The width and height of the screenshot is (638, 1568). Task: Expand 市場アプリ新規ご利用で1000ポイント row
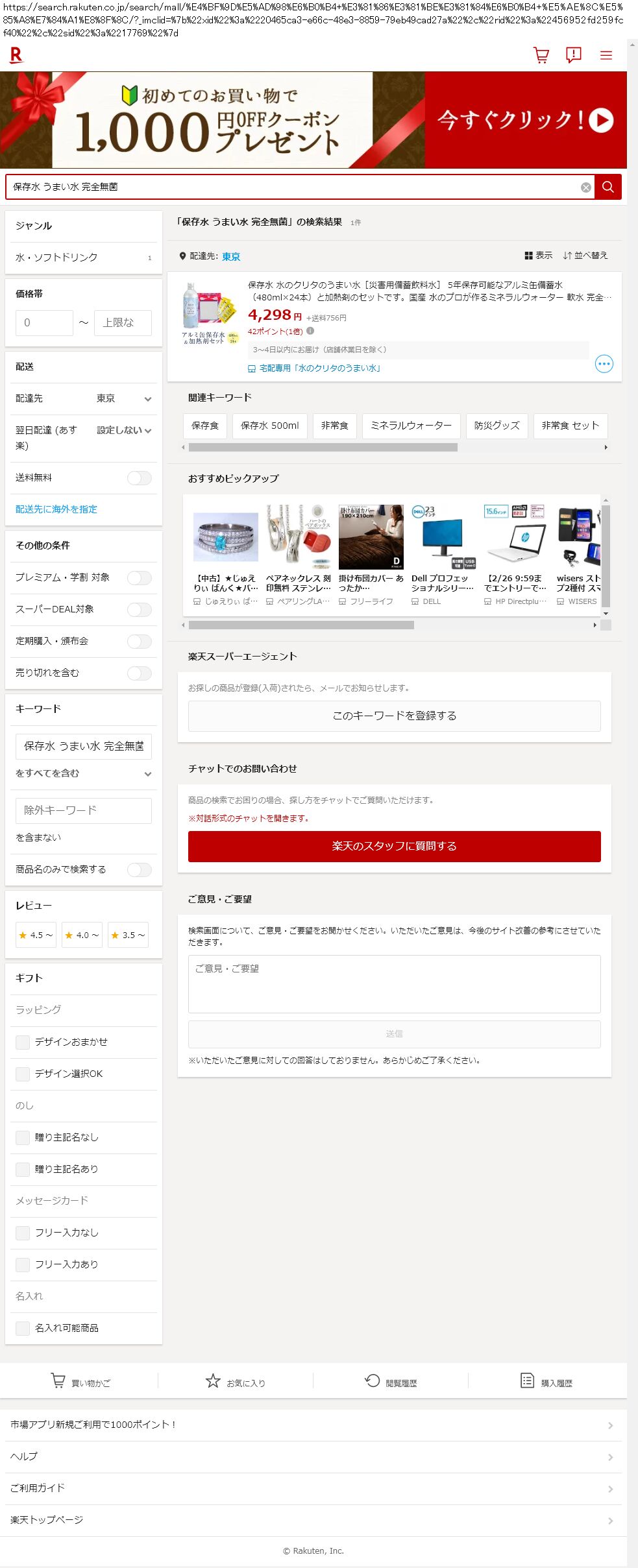coord(313,1425)
